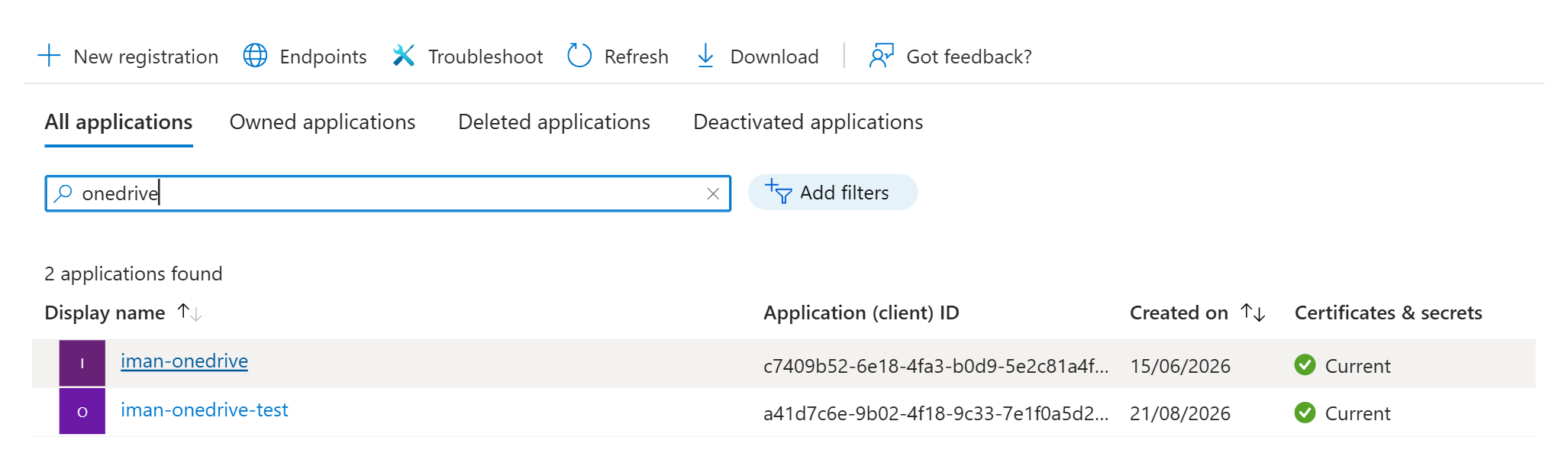Click the Download label
This screenshot has height=463, width=1568.
pos(774,57)
